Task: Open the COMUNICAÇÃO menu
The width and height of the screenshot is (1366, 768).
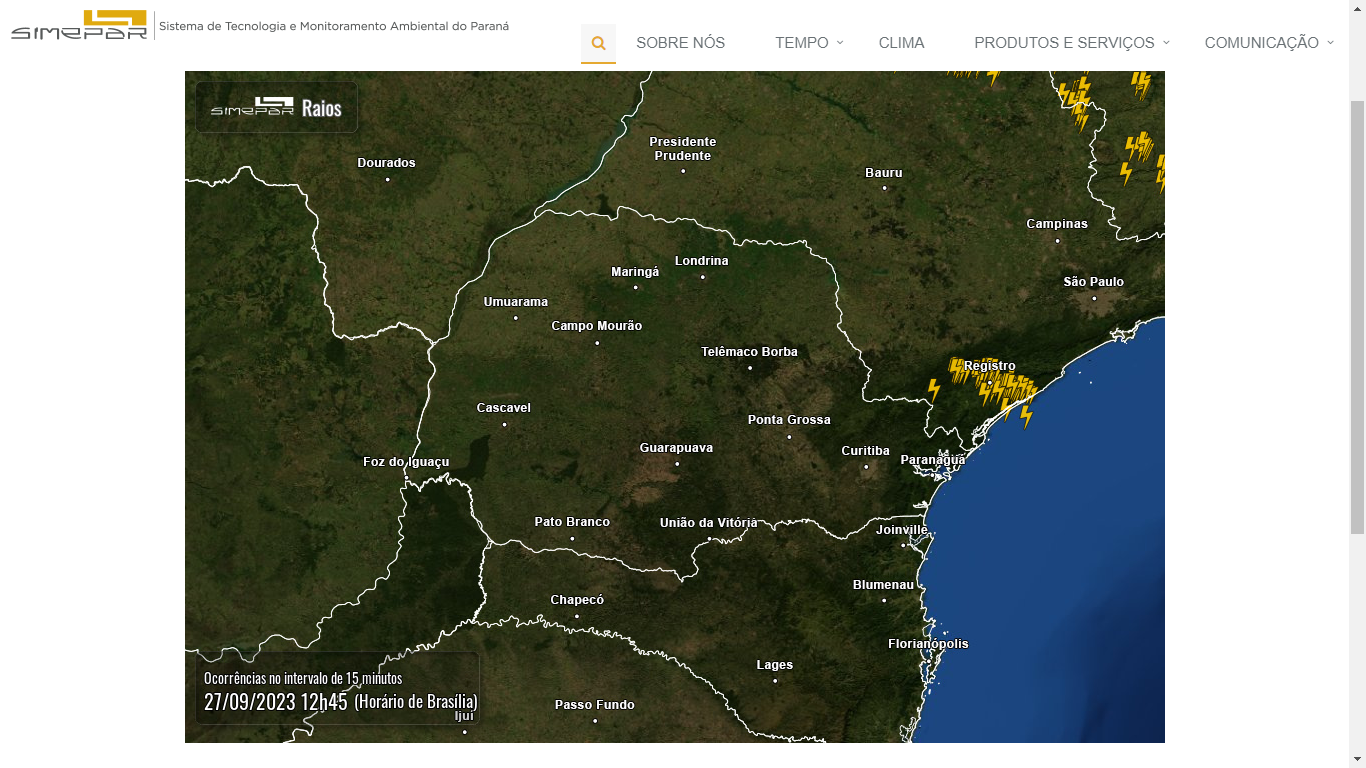Action: coord(1262,43)
